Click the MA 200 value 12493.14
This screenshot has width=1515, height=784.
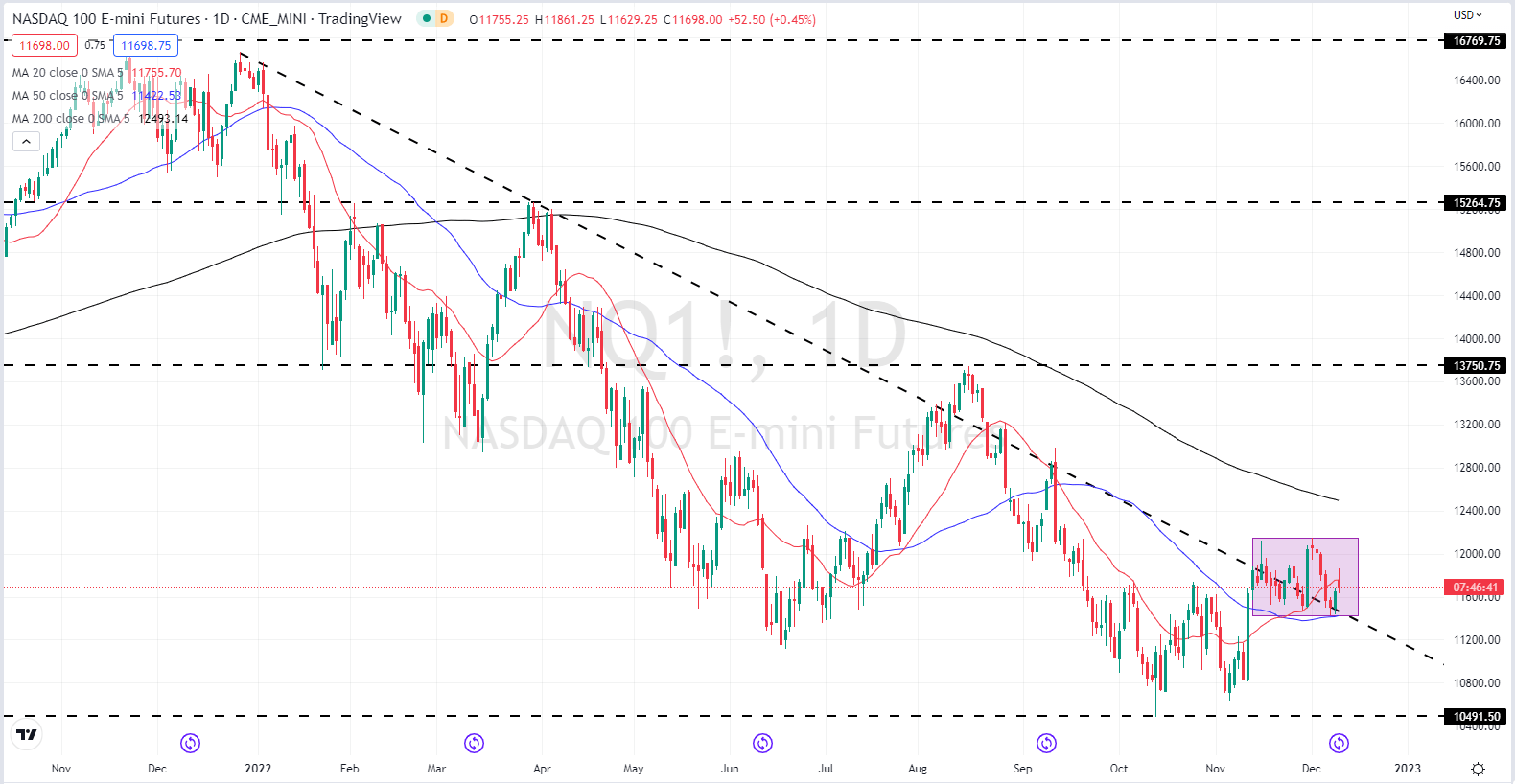[163, 119]
